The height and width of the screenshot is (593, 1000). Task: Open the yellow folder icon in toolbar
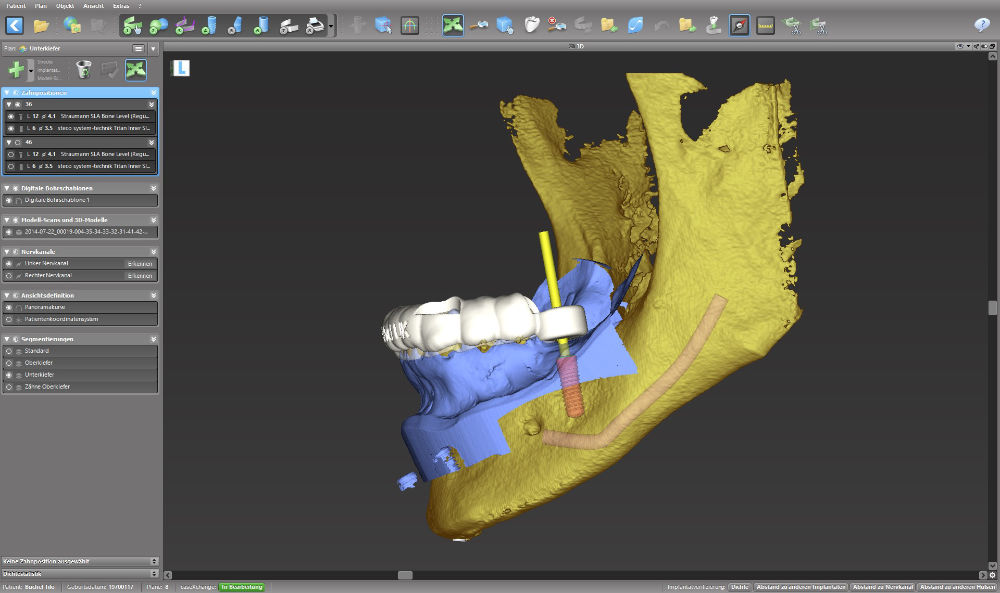(41, 26)
